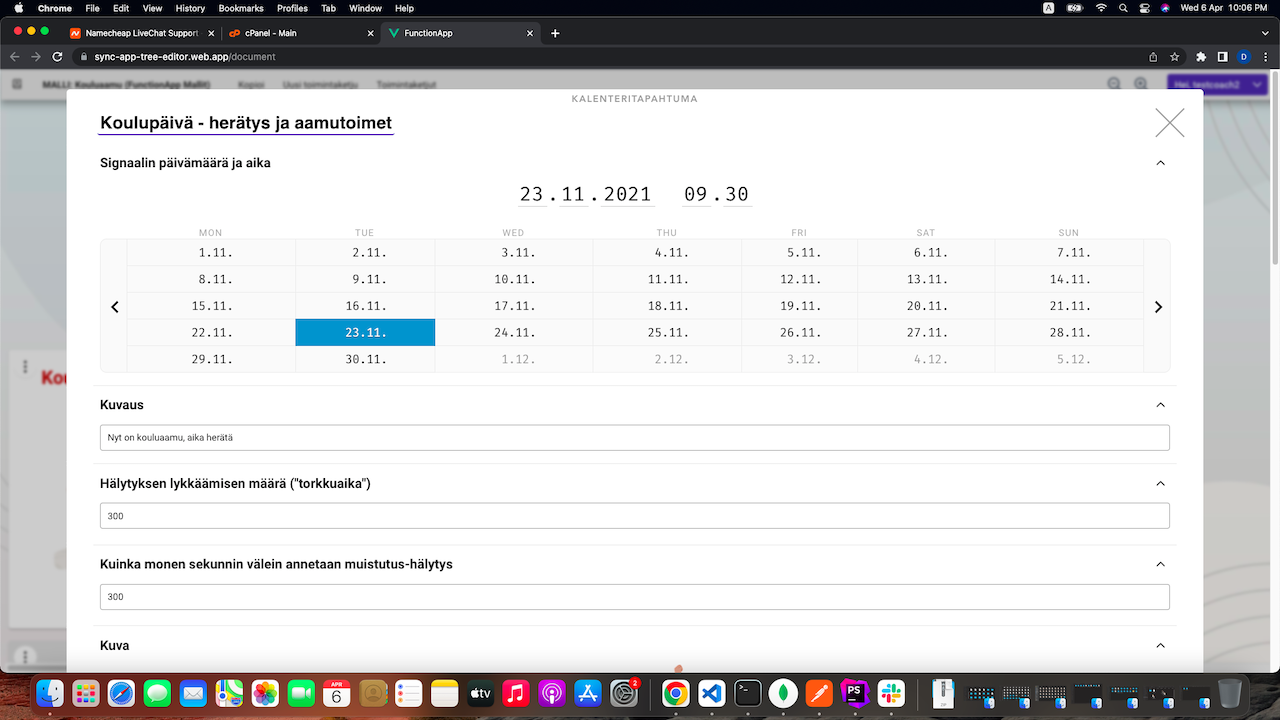Go to next month in calendar
1280x720 pixels.
(x=1158, y=307)
